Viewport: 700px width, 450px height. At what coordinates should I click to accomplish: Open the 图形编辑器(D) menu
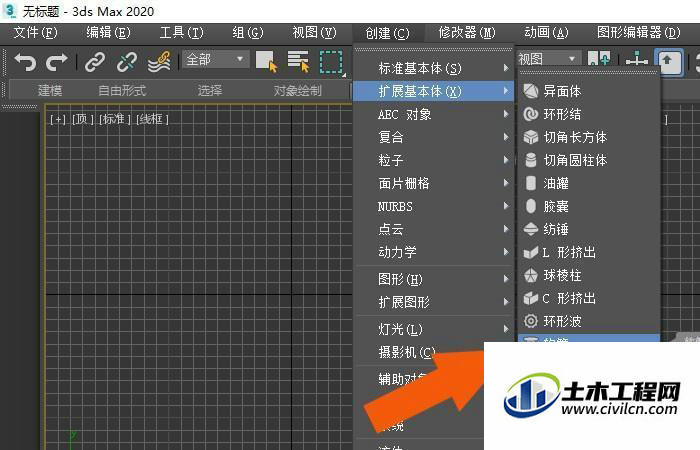[x=638, y=33]
